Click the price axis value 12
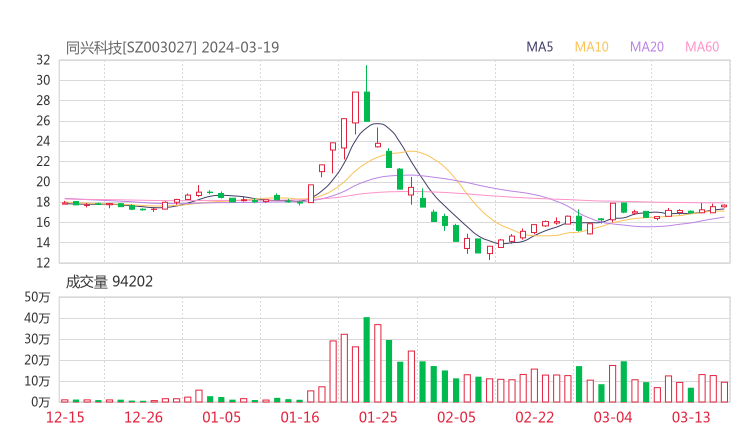Viewport: 740px width, 440px height. click(x=43, y=263)
